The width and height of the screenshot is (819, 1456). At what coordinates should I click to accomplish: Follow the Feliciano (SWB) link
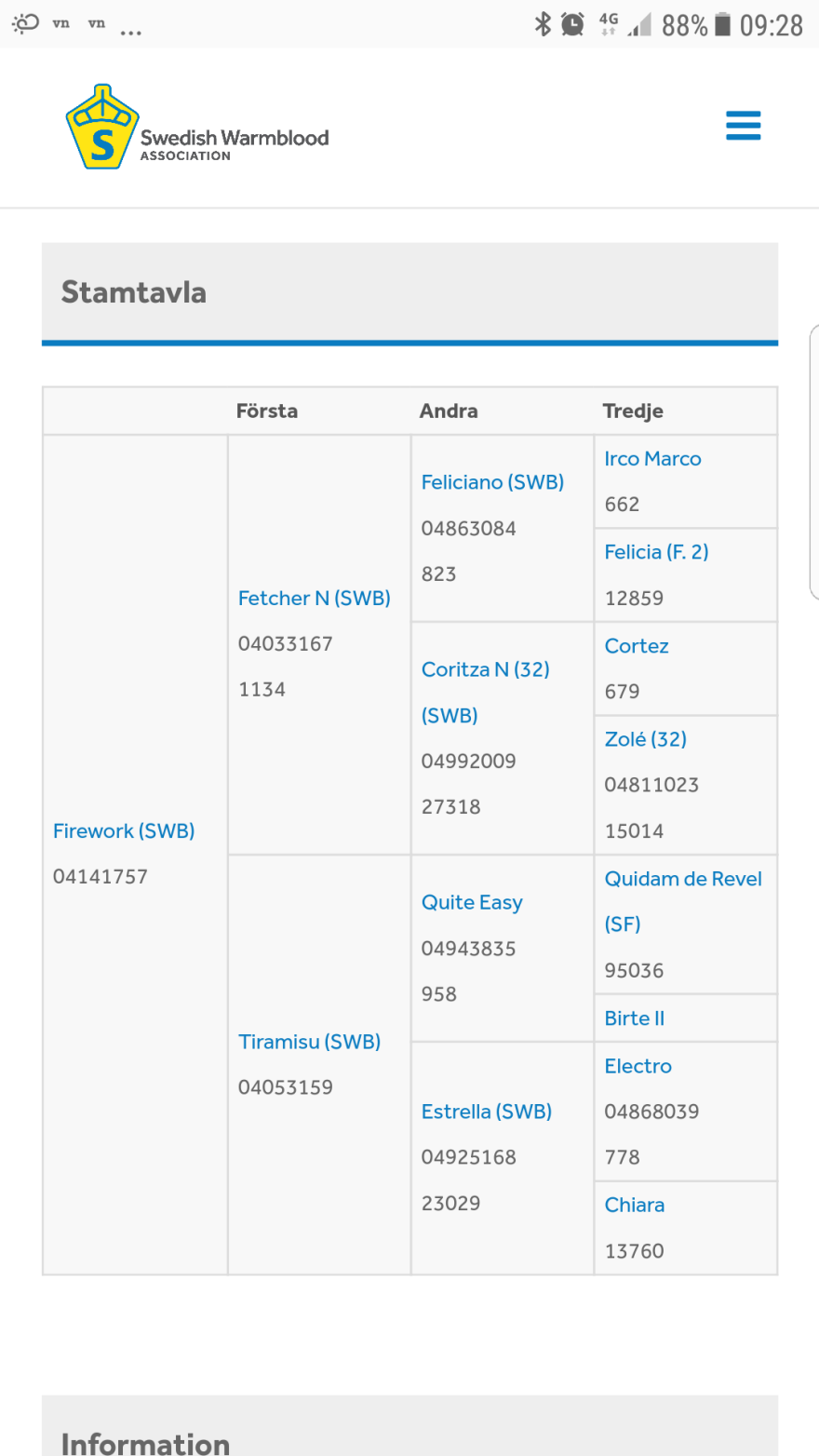pos(492,482)
